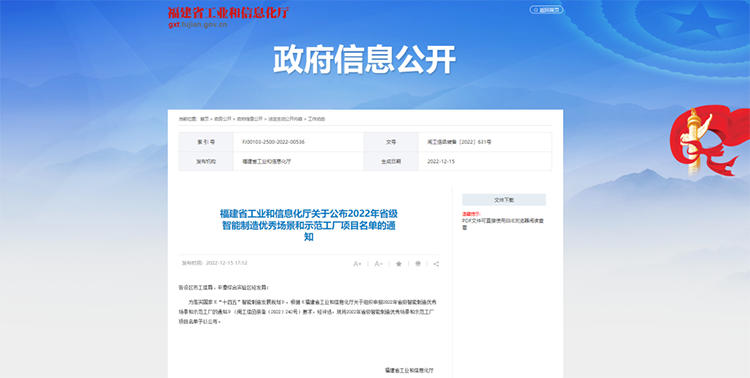Click the 文号 label cell

pos(391,142)
